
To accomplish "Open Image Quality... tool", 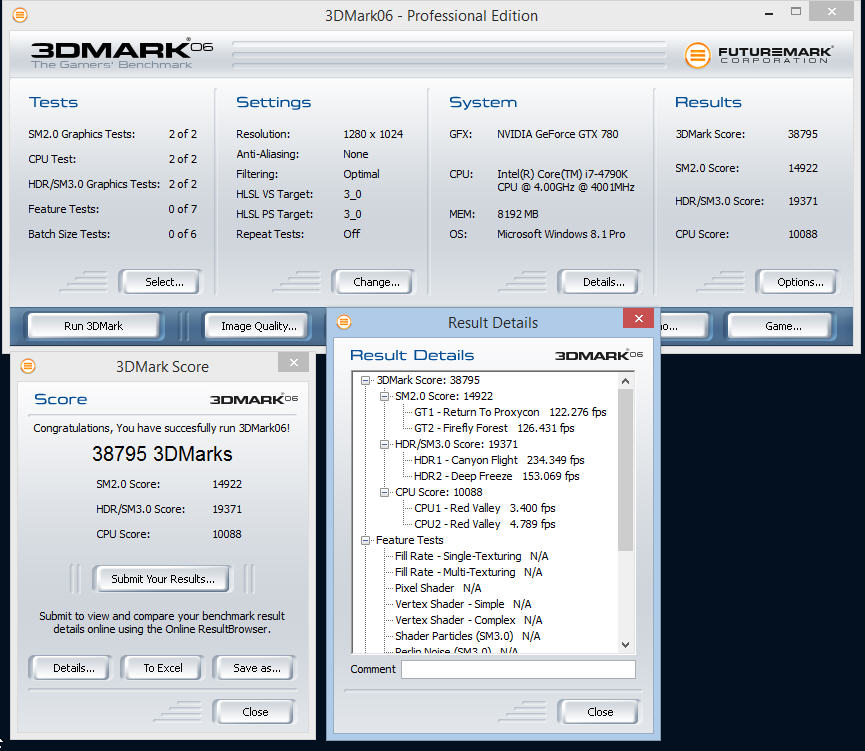I will click(258, 326).
